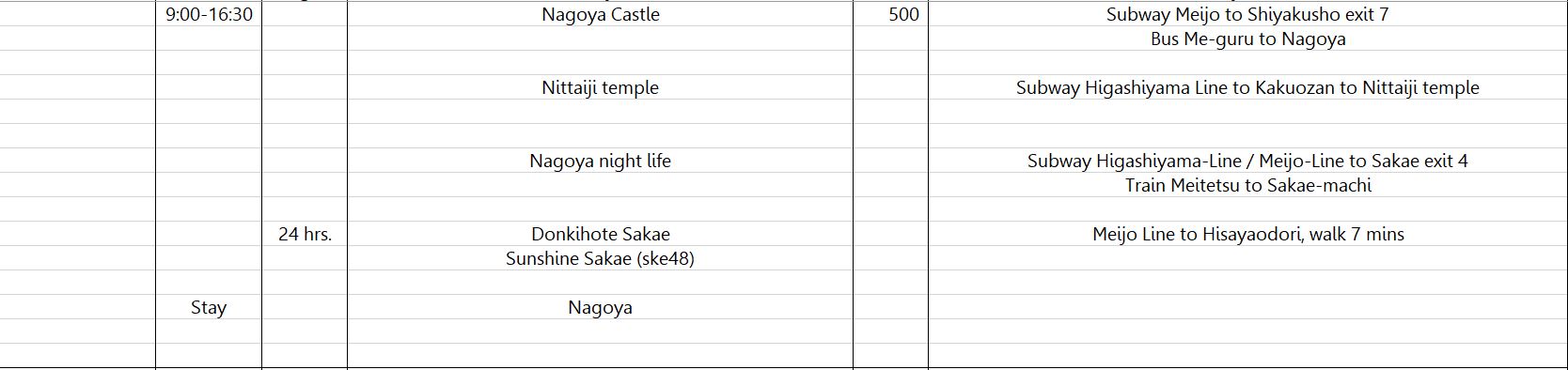Select the cell with value 500

tap(890, 14)
